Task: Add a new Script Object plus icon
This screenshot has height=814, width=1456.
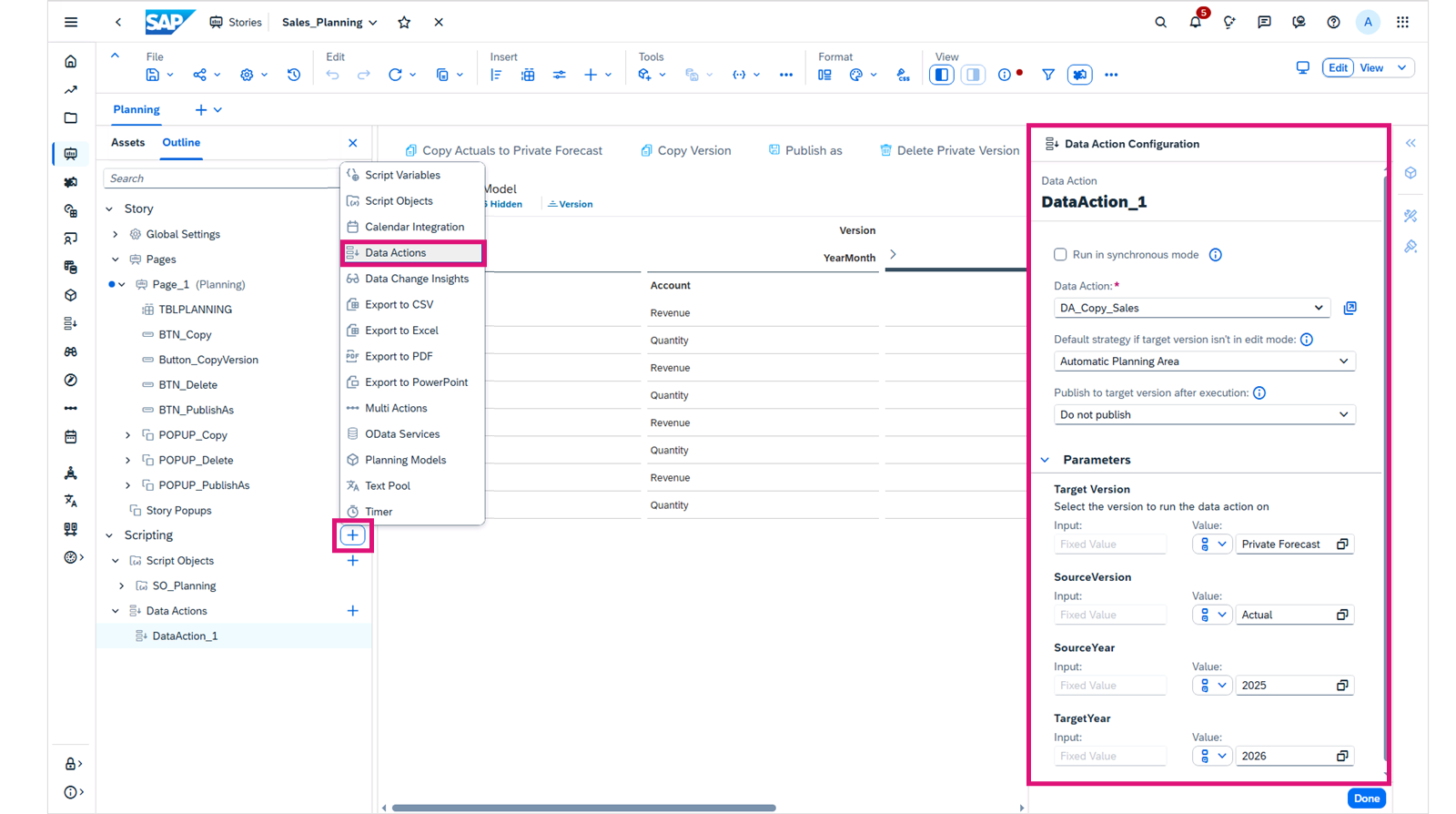Action: click(x=353, y=561)
